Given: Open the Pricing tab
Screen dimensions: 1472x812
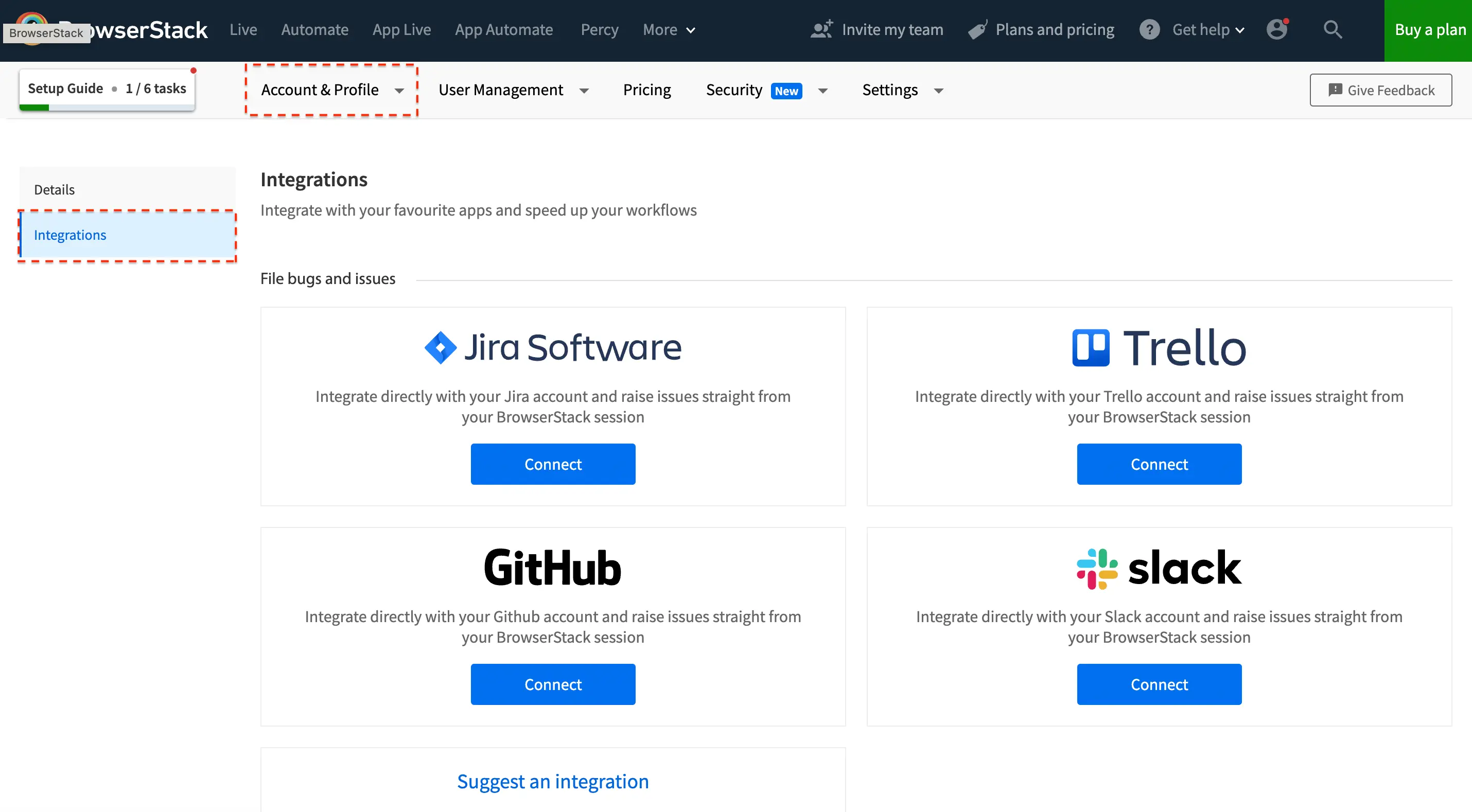Looking at the screenshot, I should 646,90.
